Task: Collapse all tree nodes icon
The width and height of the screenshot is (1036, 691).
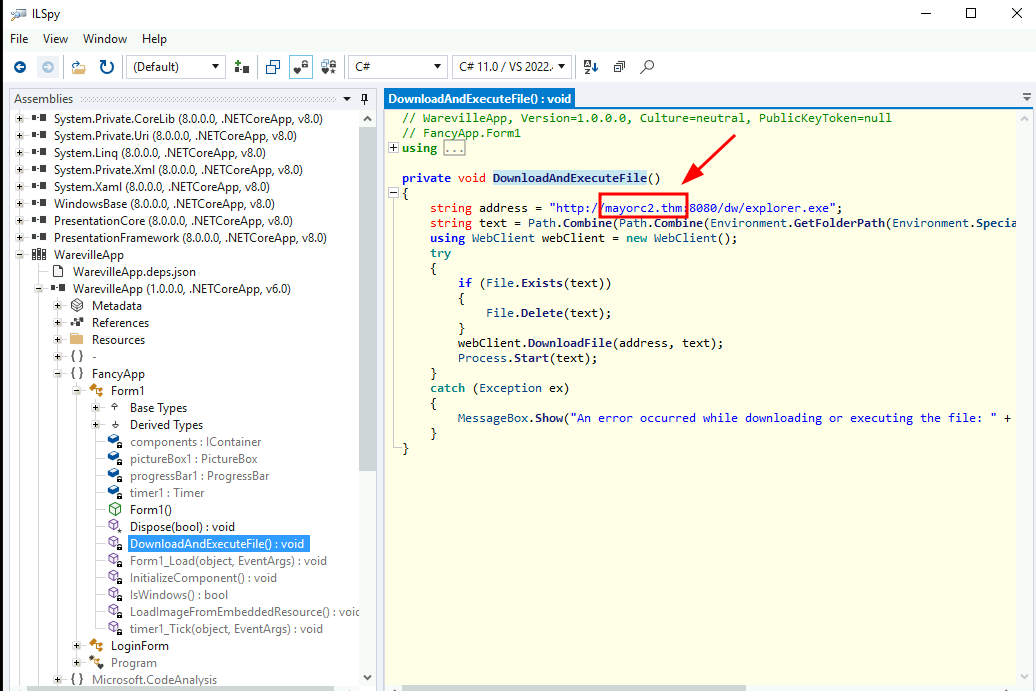Action: point(619,67)
